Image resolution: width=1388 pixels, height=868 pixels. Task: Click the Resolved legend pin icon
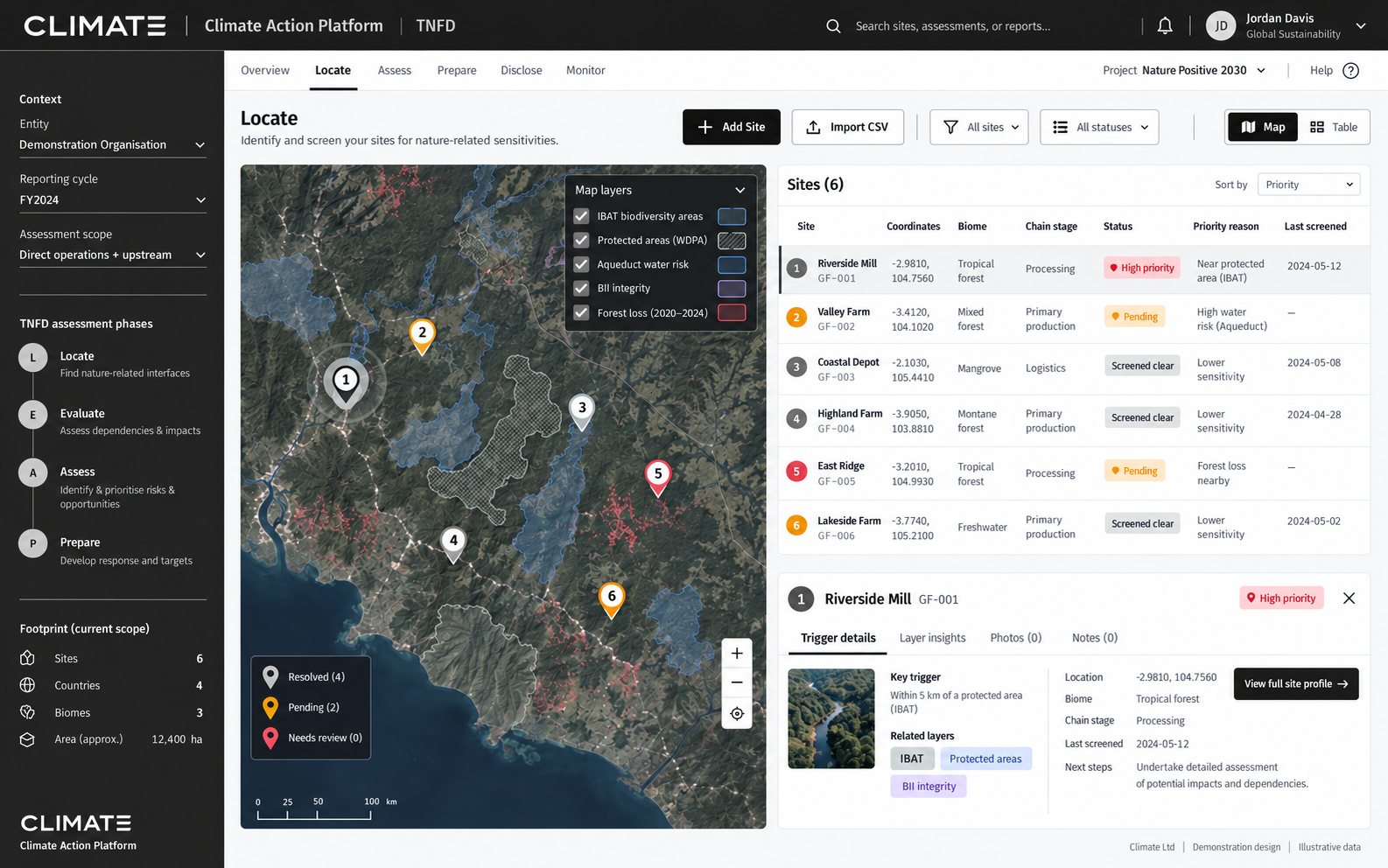[270, 677]
